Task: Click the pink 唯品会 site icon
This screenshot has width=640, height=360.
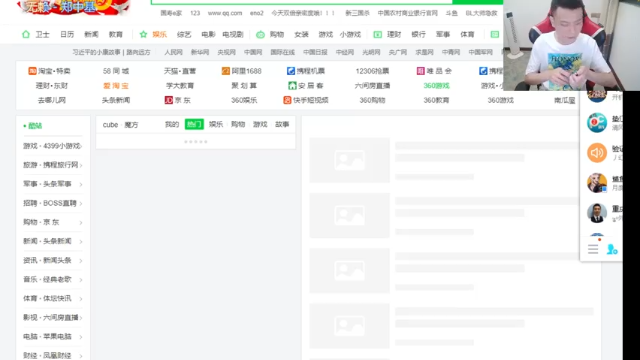Action: (420, 71)
